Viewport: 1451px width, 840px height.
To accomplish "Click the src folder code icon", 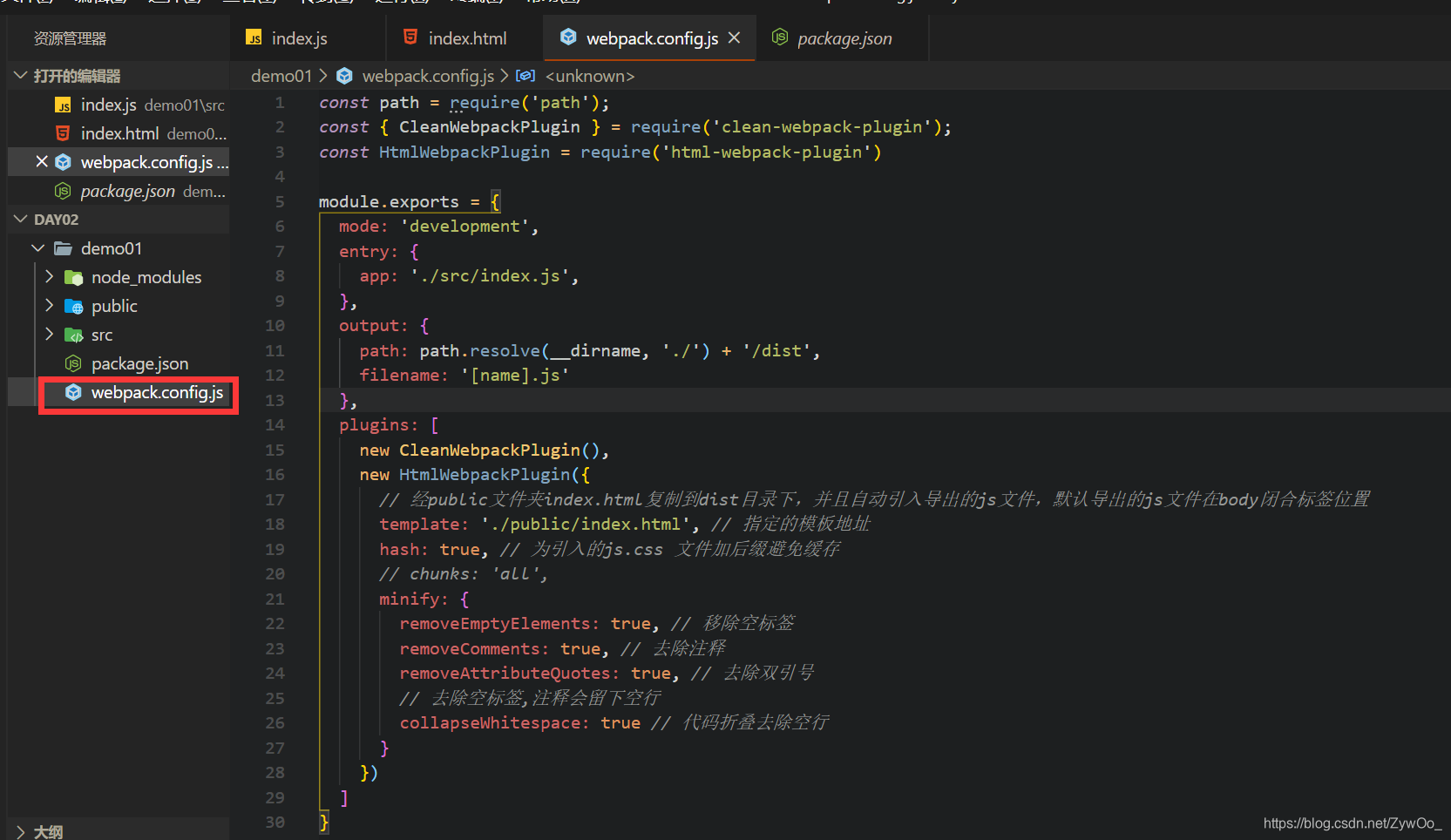I will (x=73, y=335).
